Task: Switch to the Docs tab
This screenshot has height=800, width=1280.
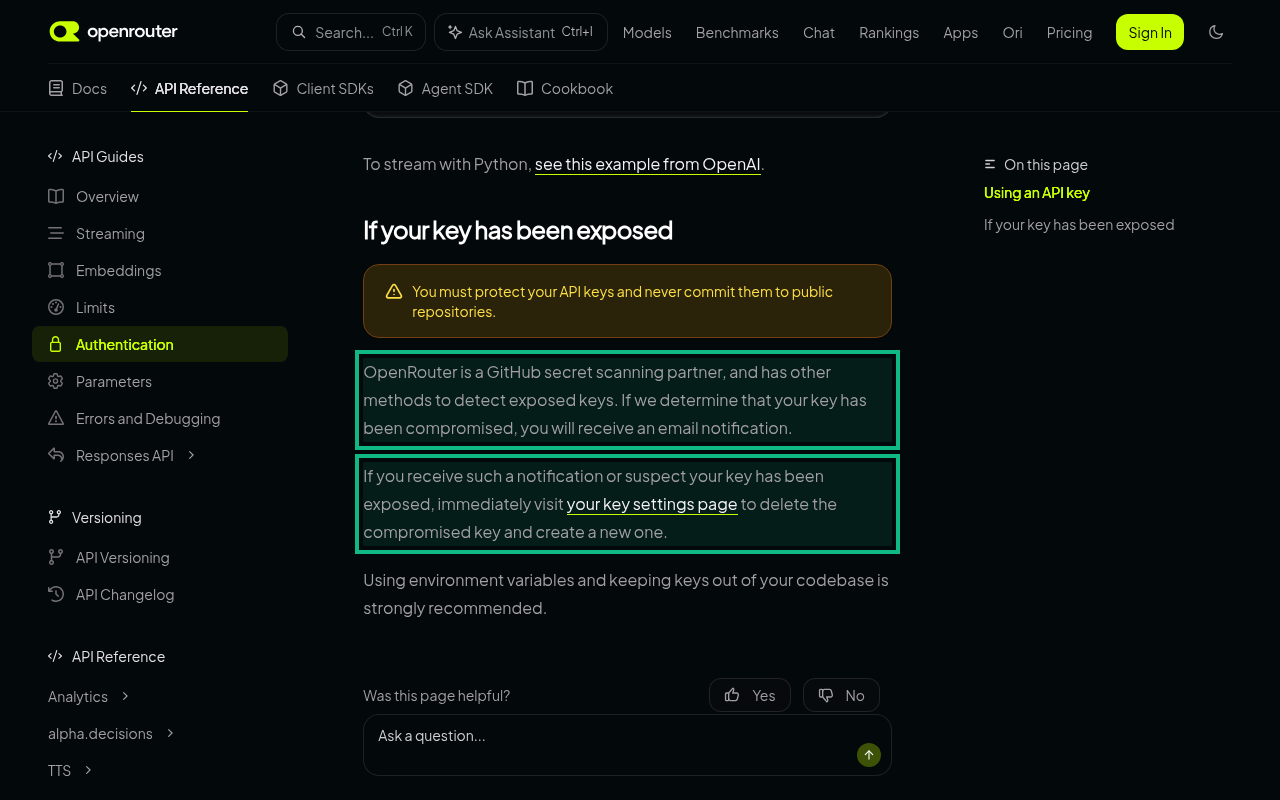Action: [78, 88]
